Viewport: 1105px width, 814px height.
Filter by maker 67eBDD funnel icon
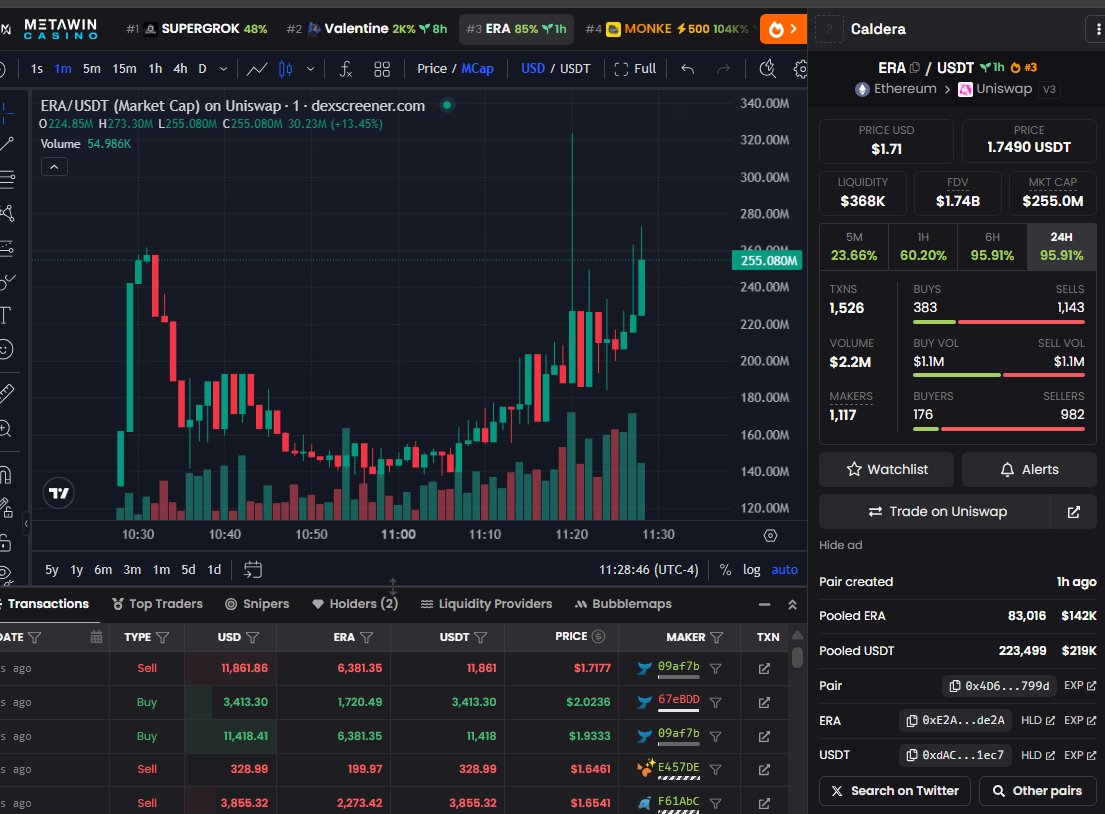click(x=715, y=702)
